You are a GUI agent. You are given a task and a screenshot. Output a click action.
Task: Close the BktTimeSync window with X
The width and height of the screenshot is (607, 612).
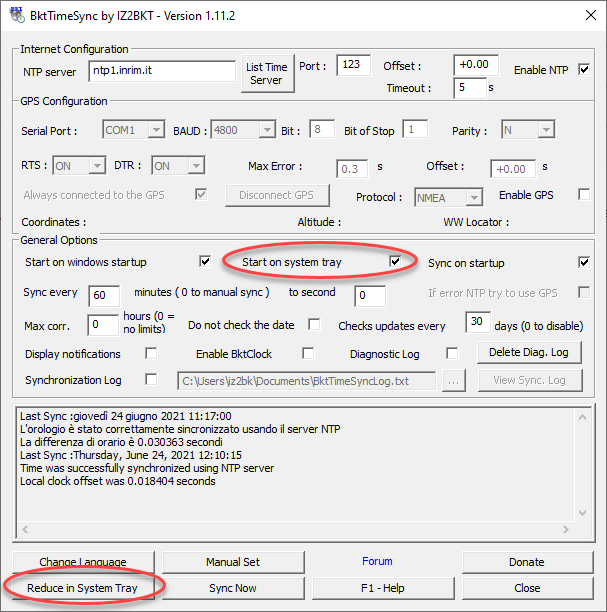click(591, 15)
